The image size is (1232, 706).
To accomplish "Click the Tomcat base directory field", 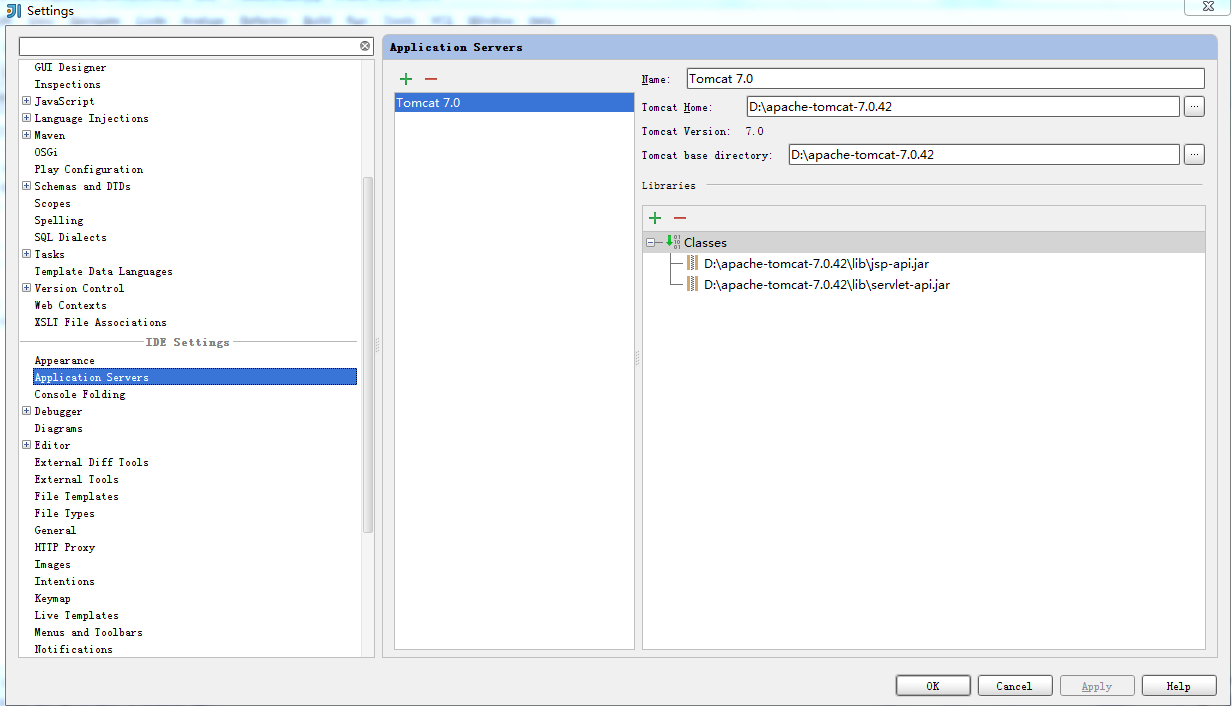I will (x=984, y=155).
